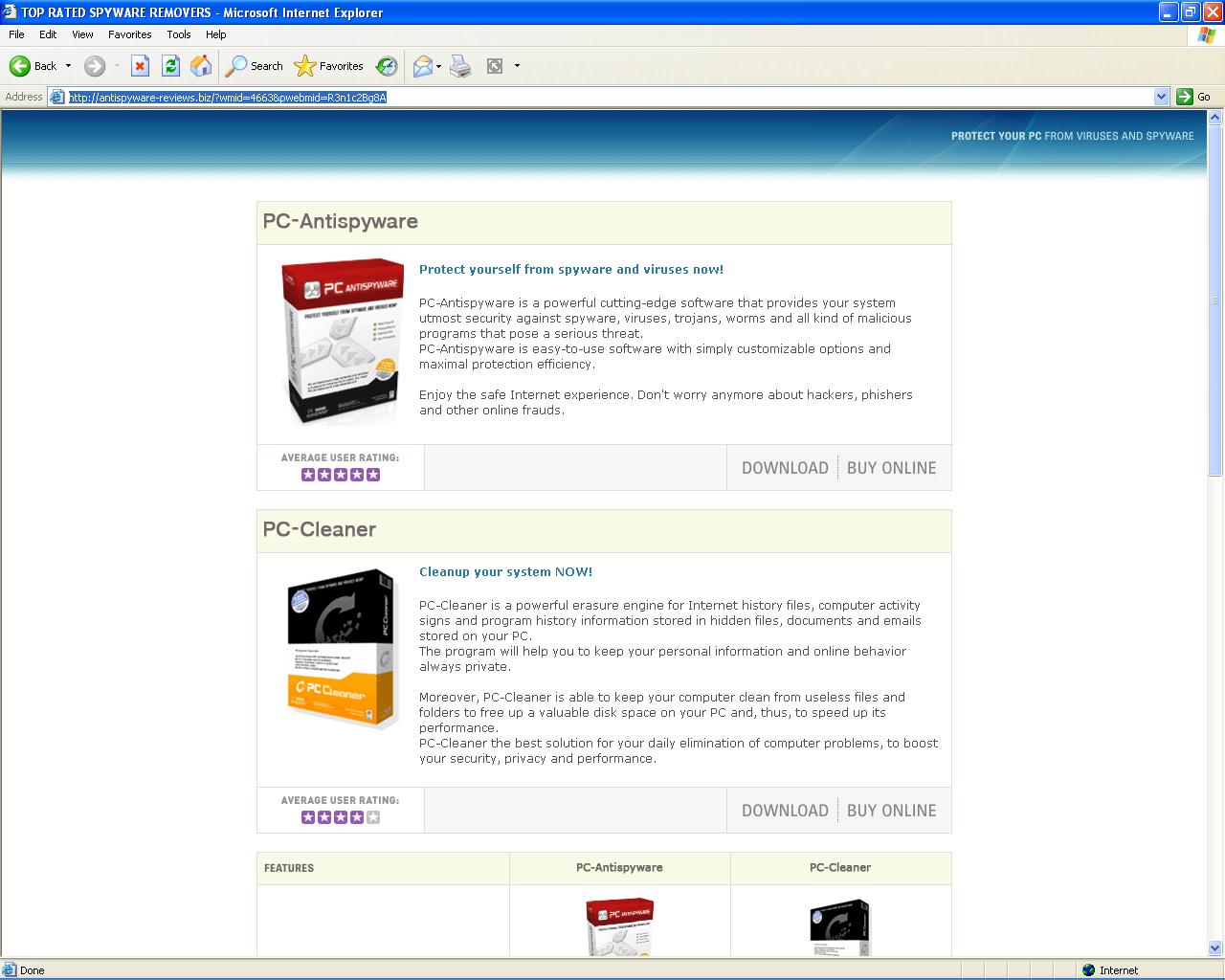Click the 'PROTECT YOUR PC FROM VIRUSES AND SPYWARE' banner text
The width and height of the screenshot is (1225, 980).
pyautogui.click(x=1072, y=136)
